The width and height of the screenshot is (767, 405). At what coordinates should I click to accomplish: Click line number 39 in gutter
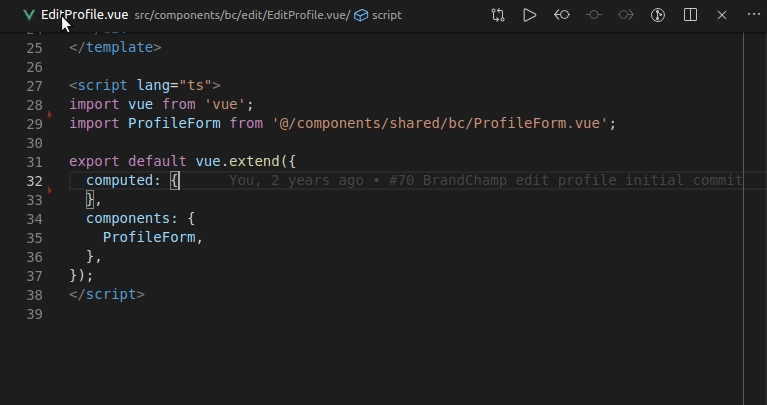(x=35, y=314)
